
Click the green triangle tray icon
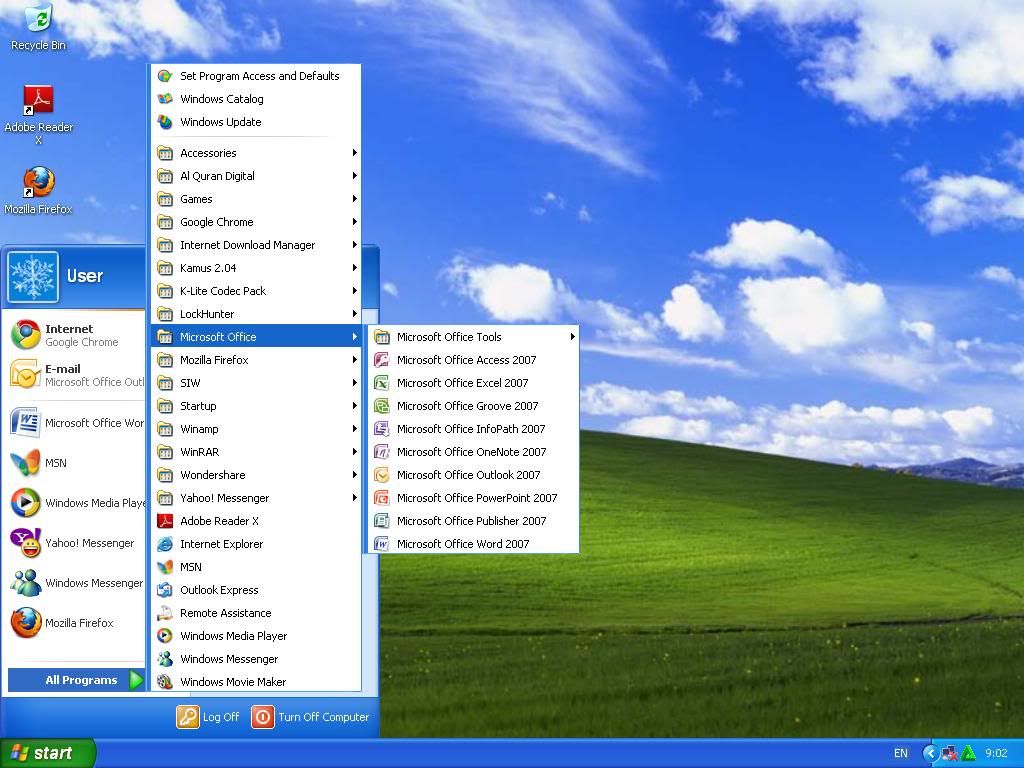coord(968,754)
